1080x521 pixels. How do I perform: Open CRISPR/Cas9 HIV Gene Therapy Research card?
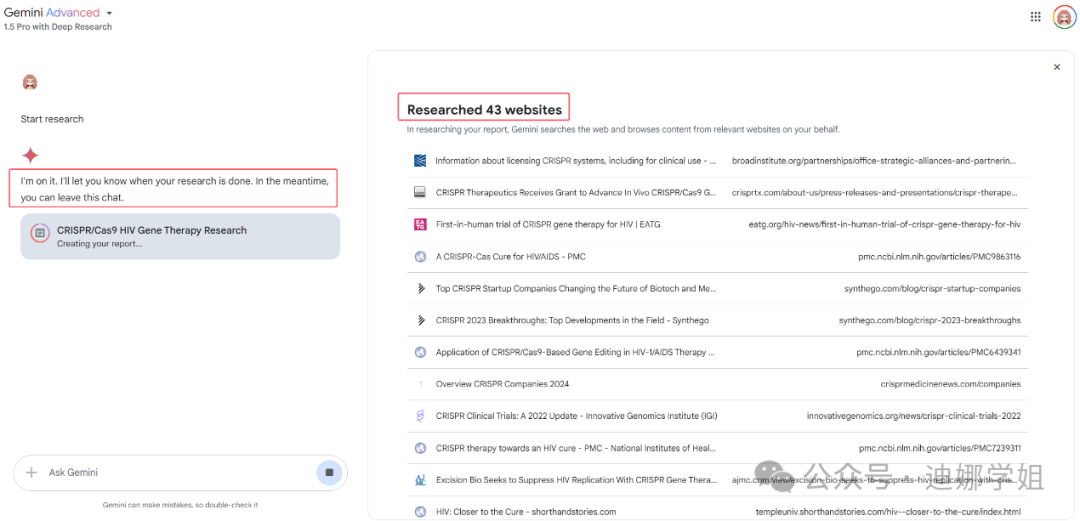(x=180, y=236)
